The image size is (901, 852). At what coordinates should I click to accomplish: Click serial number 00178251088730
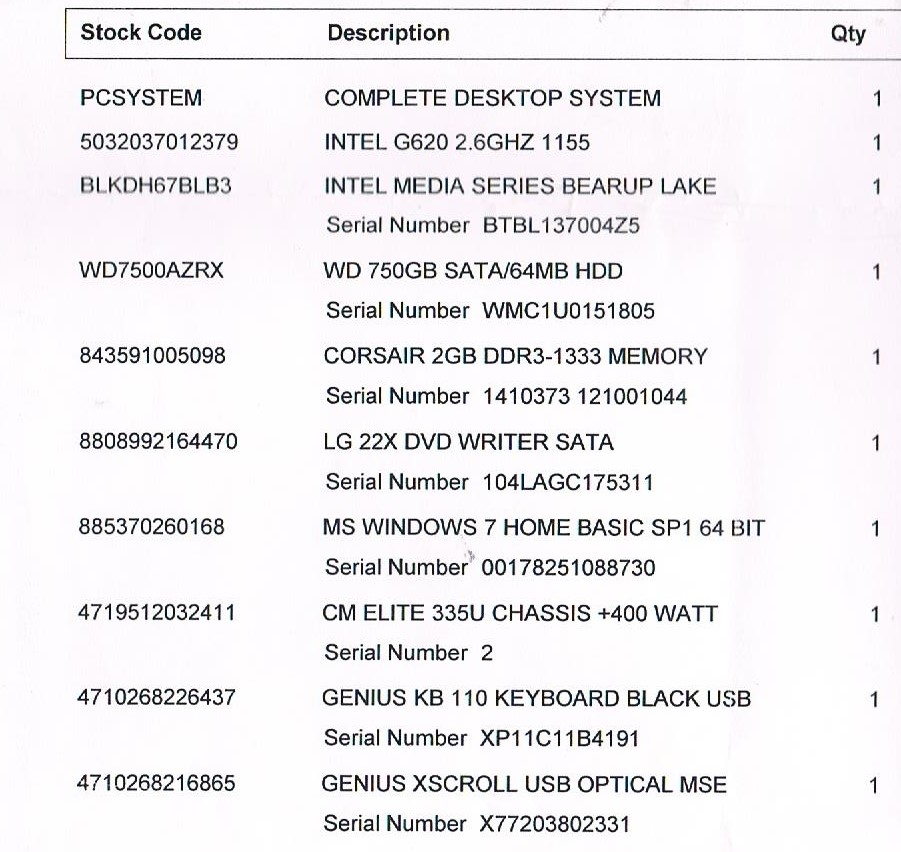568,568
